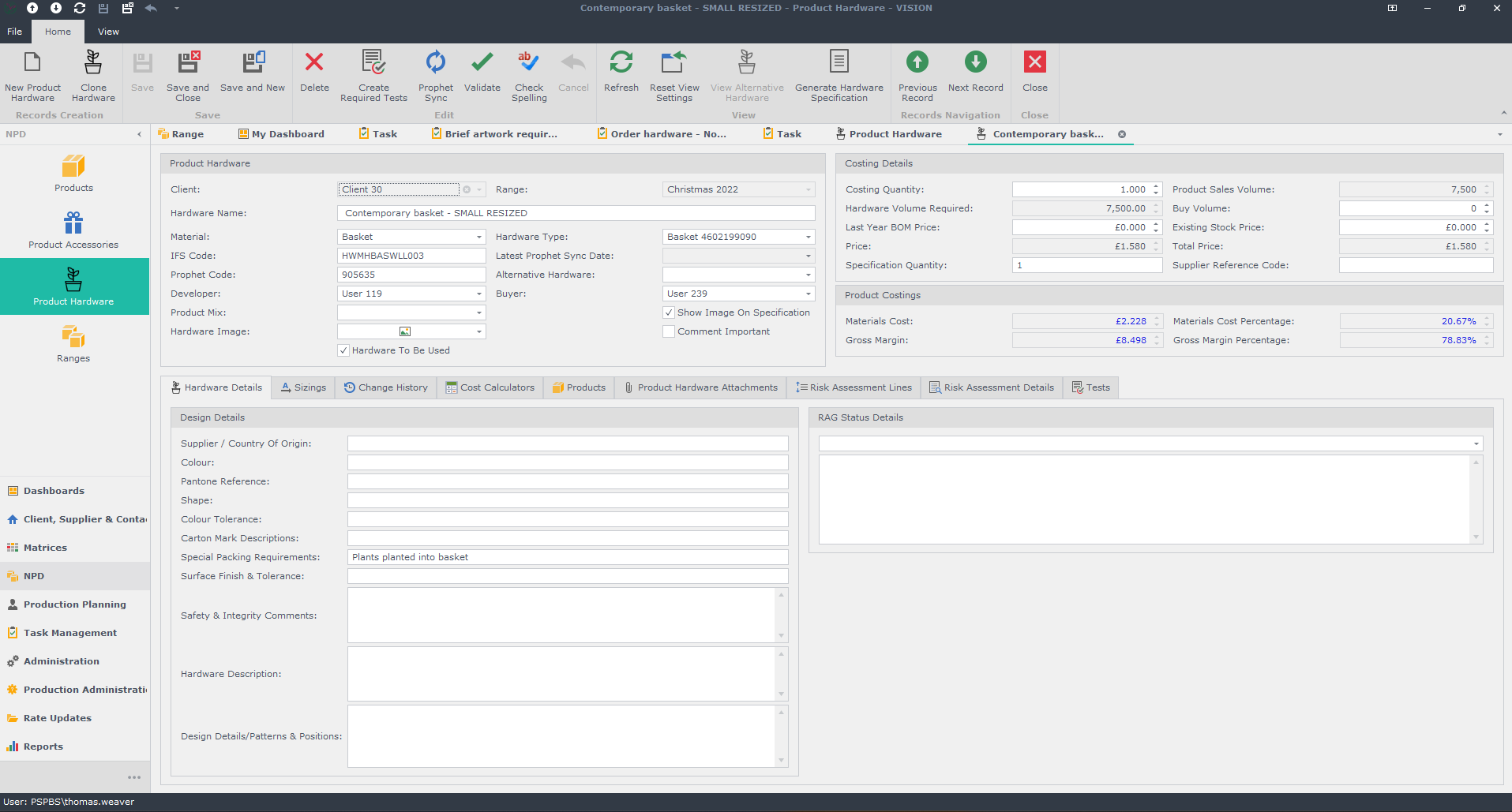The width and height of the screenshot is (1512, 812).
Task: Open document tabs list dropdown arrow
Action: [x=1500, y=134]
